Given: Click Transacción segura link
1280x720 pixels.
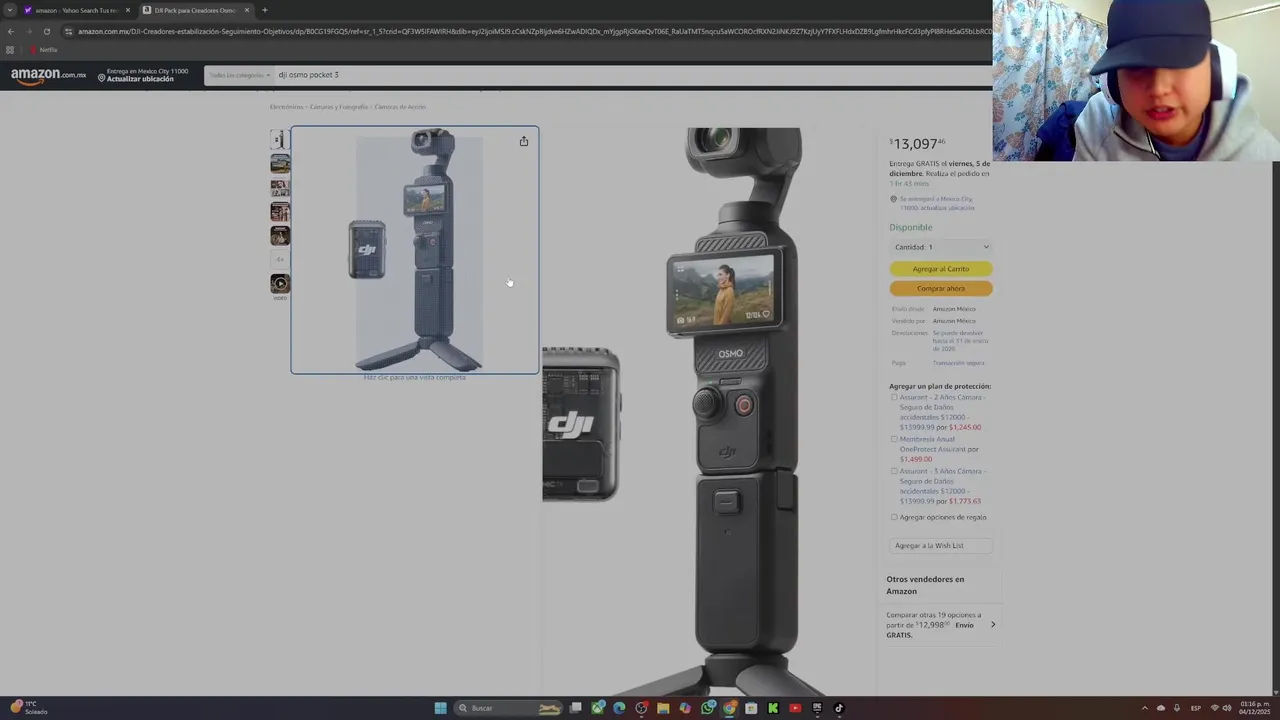Looking at the screenshot, I should coord(958,363).
